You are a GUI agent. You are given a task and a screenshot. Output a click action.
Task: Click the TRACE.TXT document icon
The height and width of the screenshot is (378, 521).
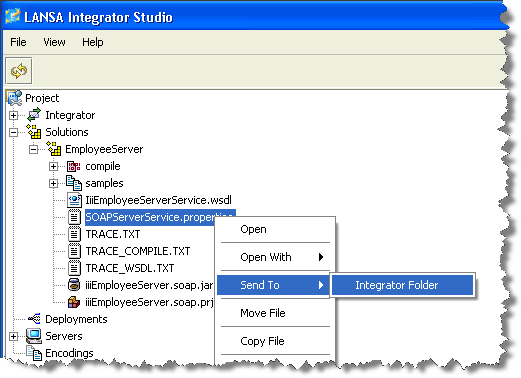pyautogui.click(x=74, y=234)
